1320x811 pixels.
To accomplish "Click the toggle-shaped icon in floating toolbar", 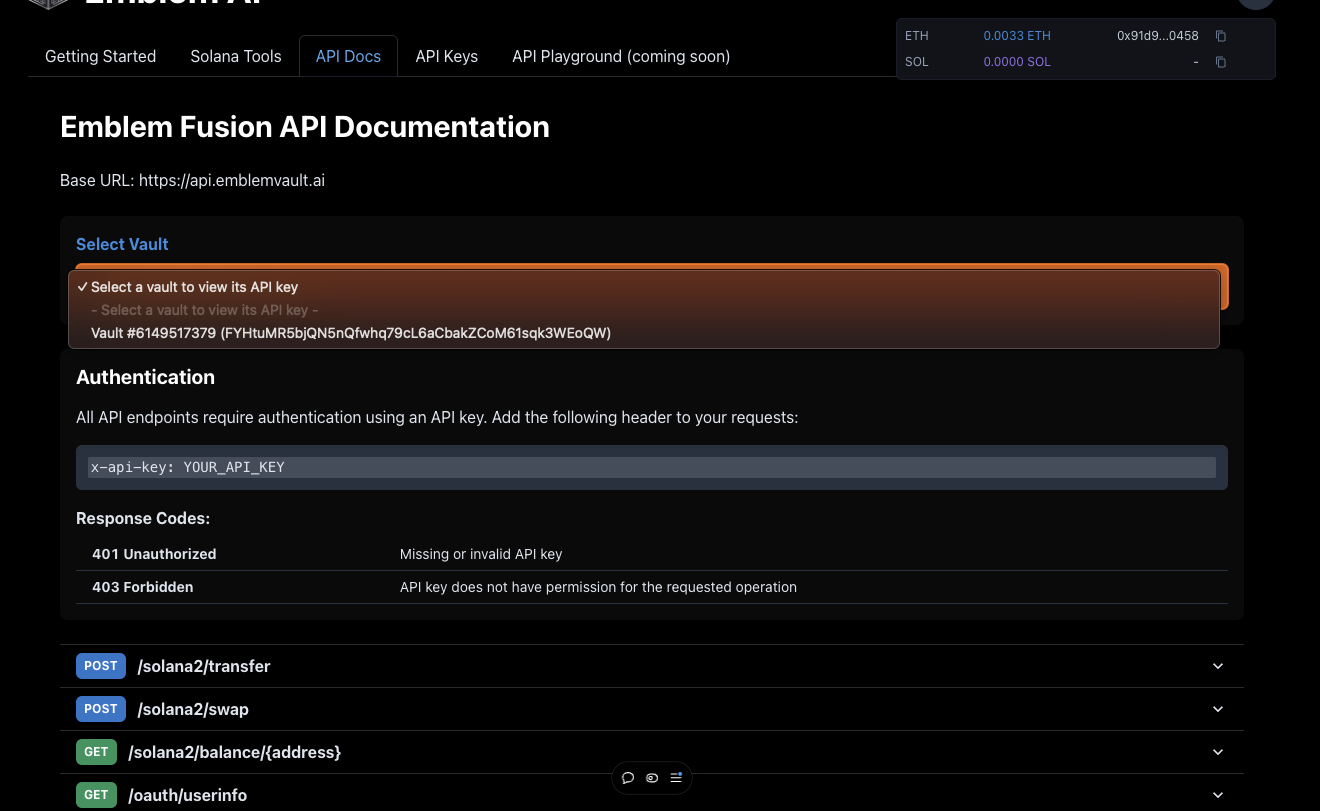I will [x=652, y=778].
